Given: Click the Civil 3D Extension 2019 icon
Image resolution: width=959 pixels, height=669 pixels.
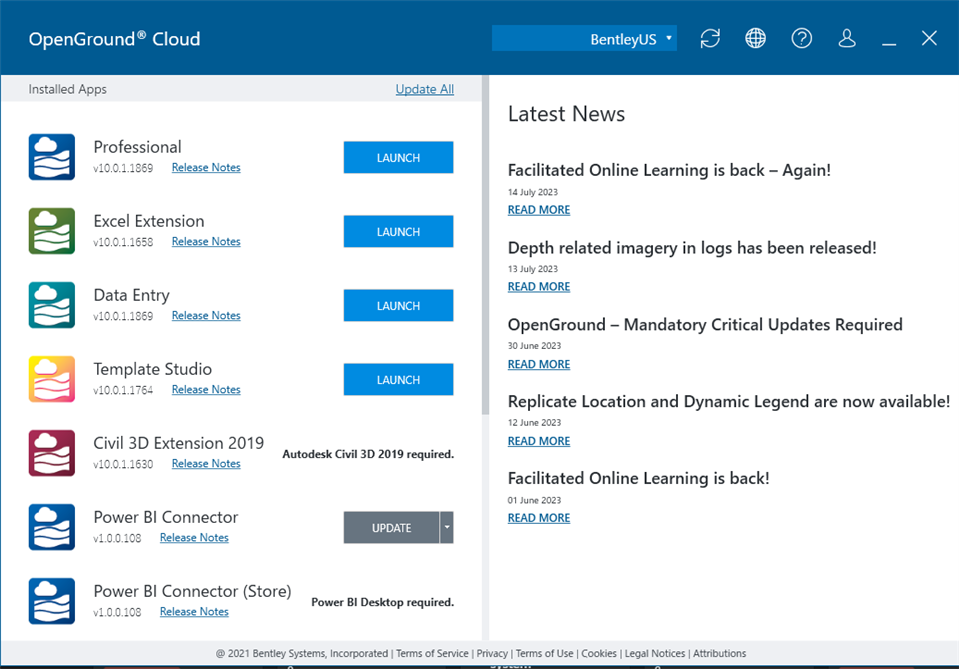Looking at the screenshot, I should [x=52, y=453].
